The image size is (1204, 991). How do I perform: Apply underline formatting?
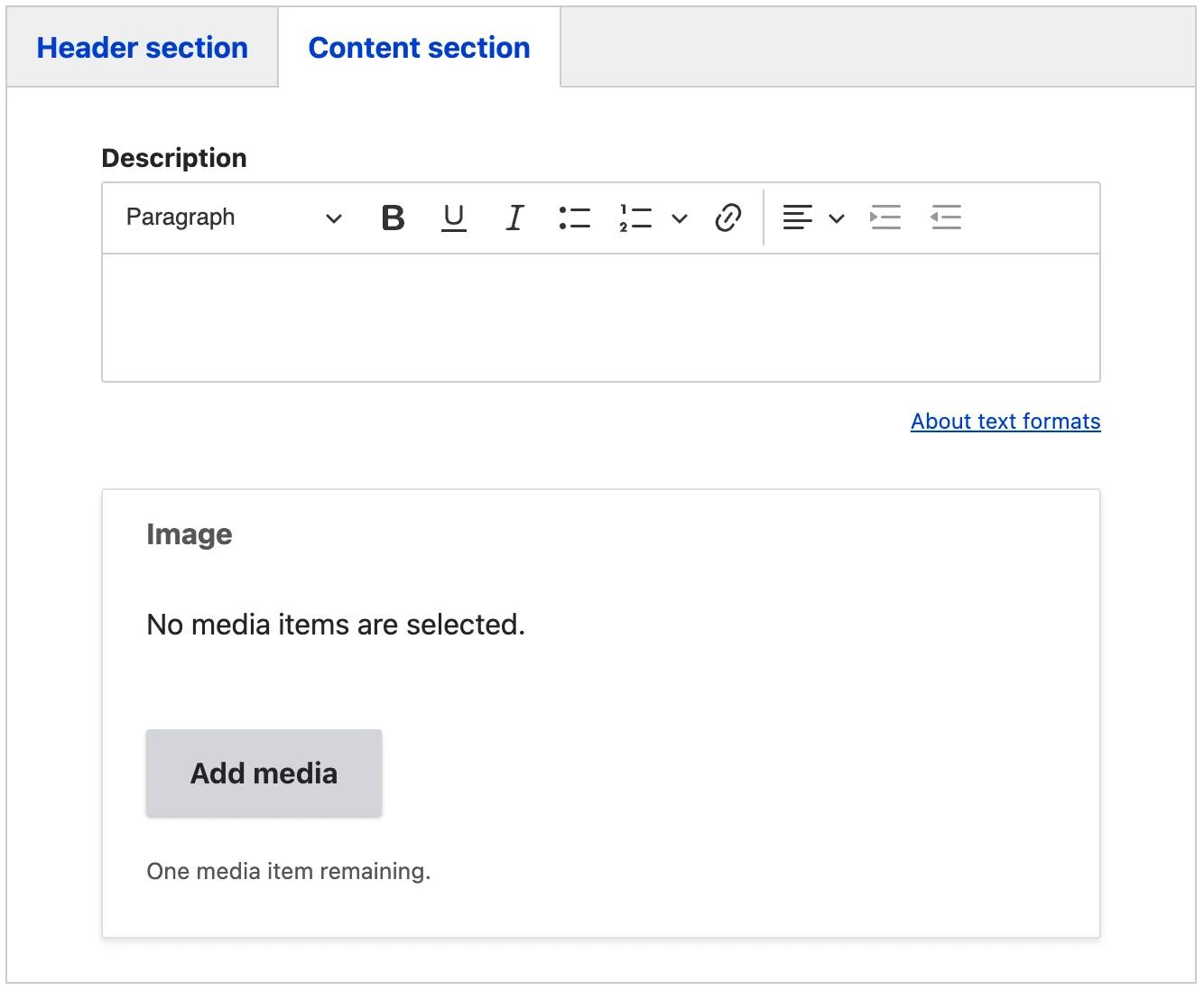coord(453,218)
